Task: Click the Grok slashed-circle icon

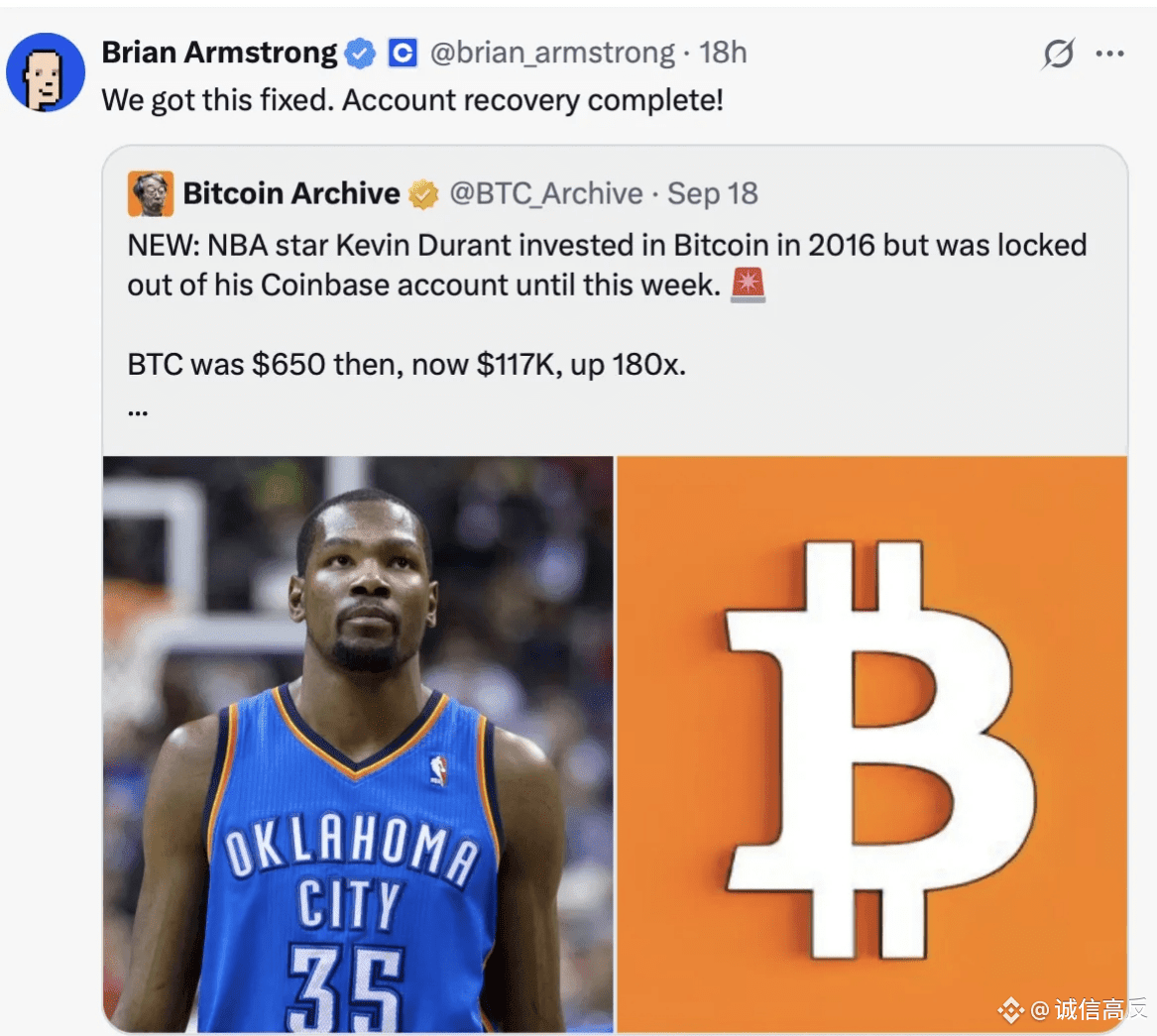Action: (1058, 54)
